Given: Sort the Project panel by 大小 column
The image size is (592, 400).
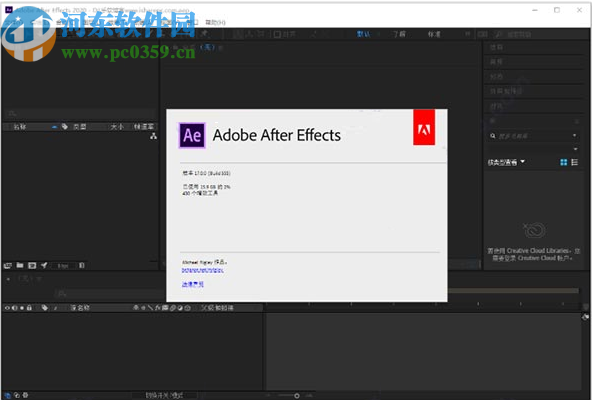Looking at the screenshot, I should 117,127.
